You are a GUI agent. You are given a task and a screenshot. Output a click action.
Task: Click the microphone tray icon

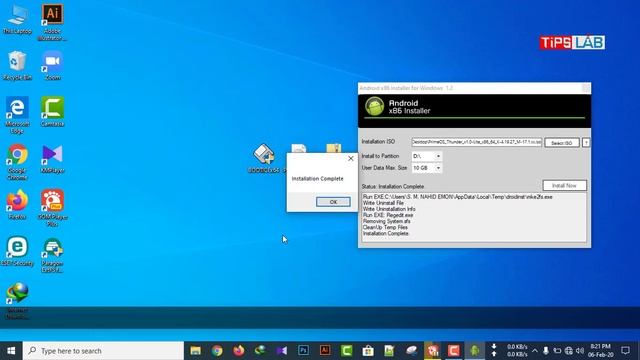click(x=546, y=351)
